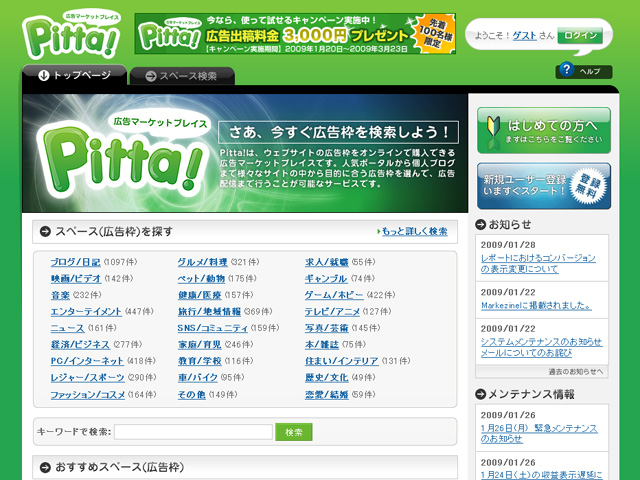The width and height of the screenshot is (640, 480).
Task: Open the ヘルプ button
Action: 584,71
